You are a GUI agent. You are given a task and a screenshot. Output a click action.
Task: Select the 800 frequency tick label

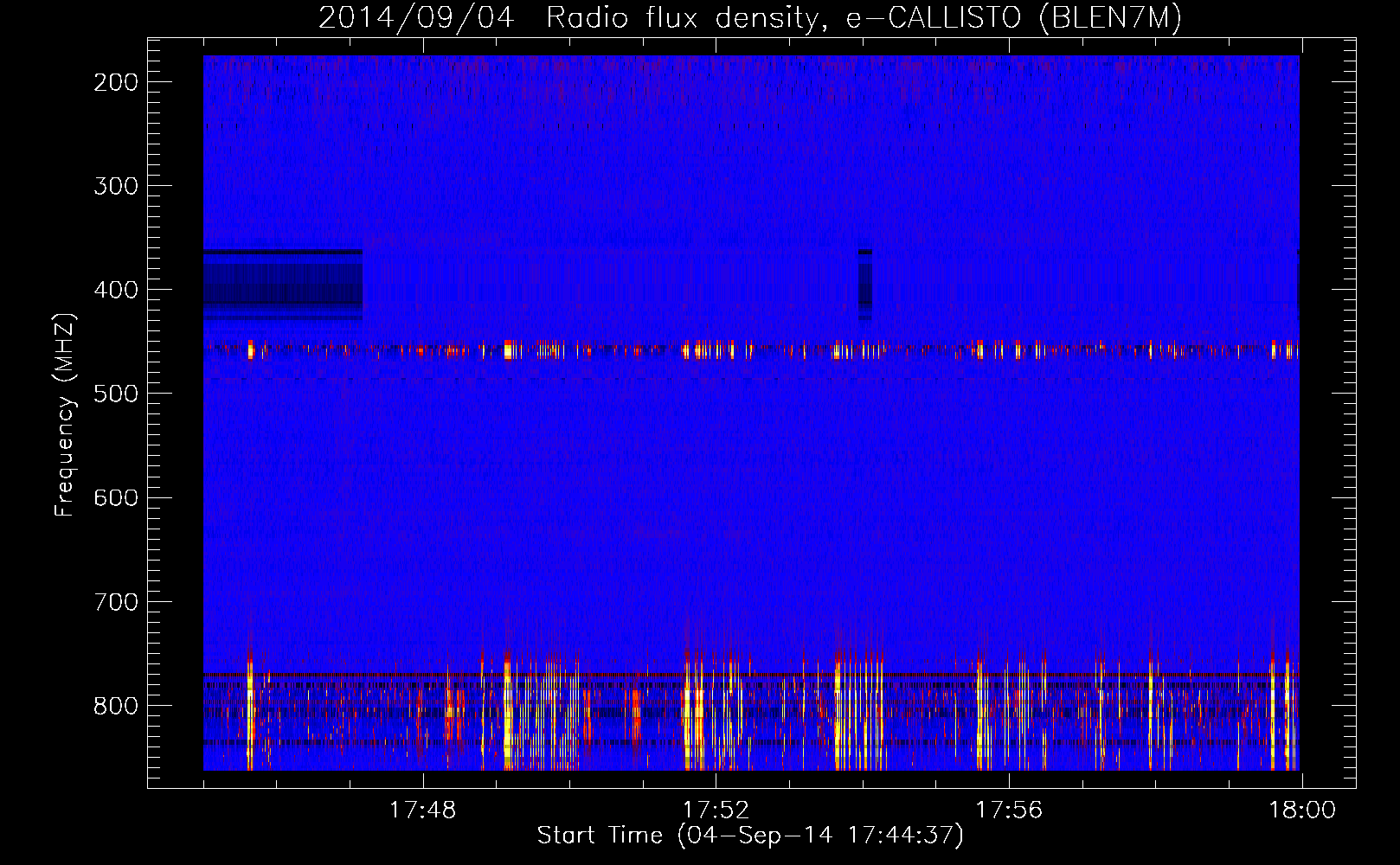pyautogui.click(x=116, y=705)
